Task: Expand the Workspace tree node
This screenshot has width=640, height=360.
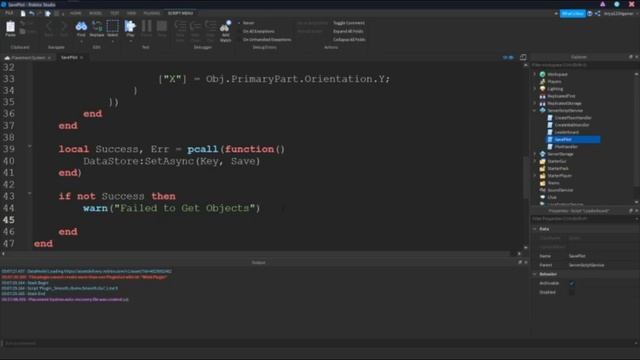Action: click(x=535, y=74)
